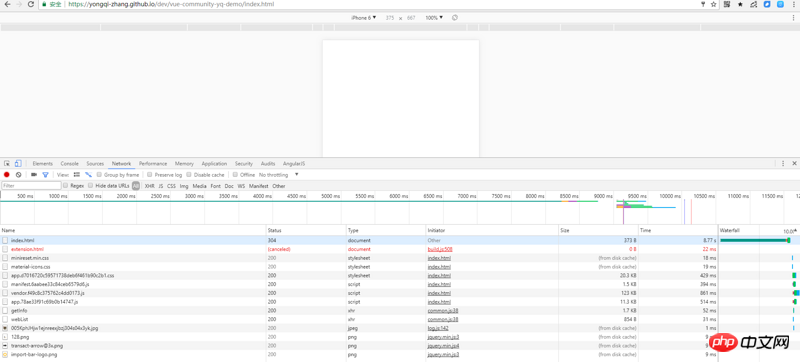Select the index.html request row
Image resolution: width=800 pixels, height=362 pixels.
tap(358, 240)
